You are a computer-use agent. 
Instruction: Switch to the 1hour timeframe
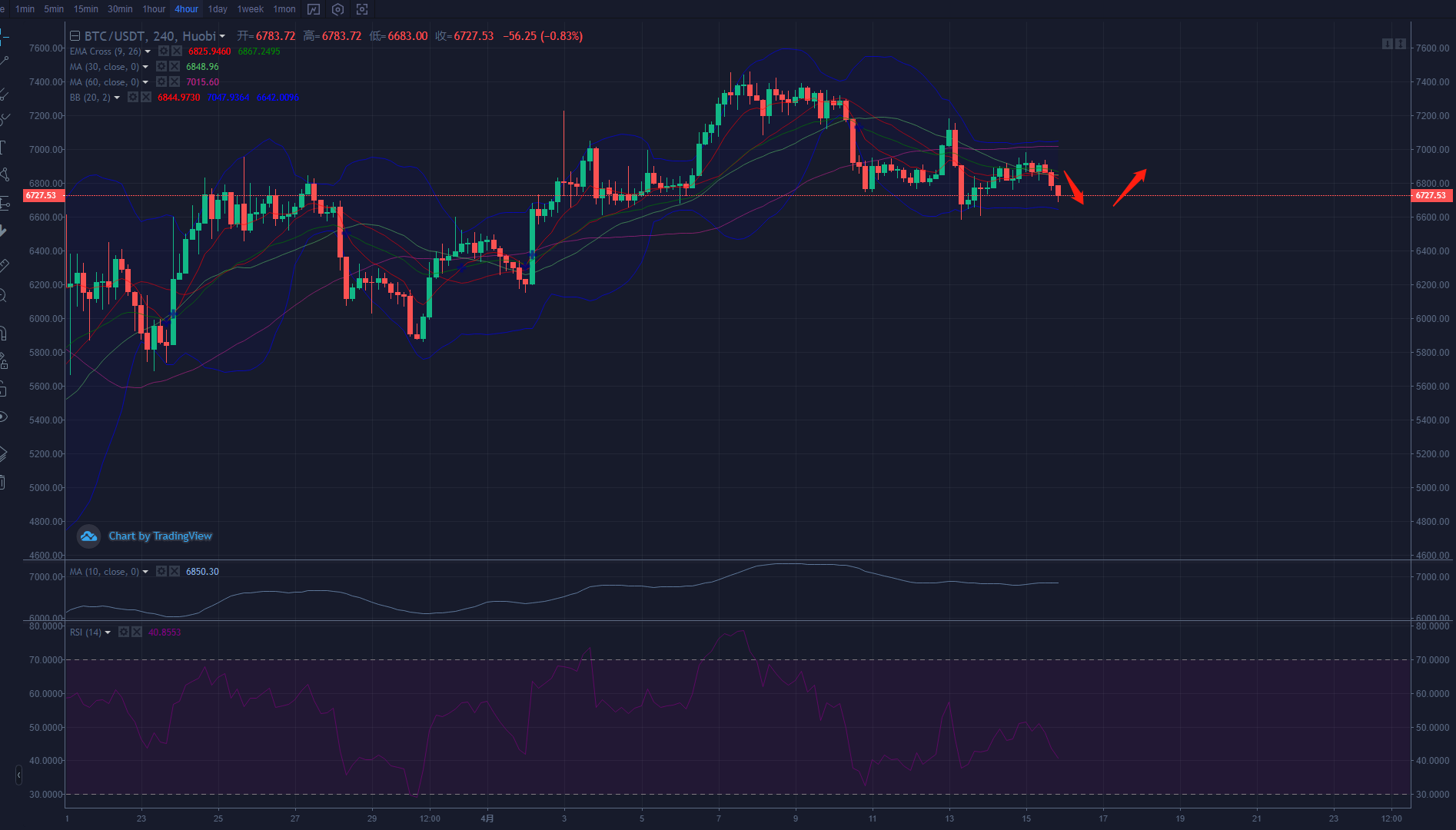[154, 9]
